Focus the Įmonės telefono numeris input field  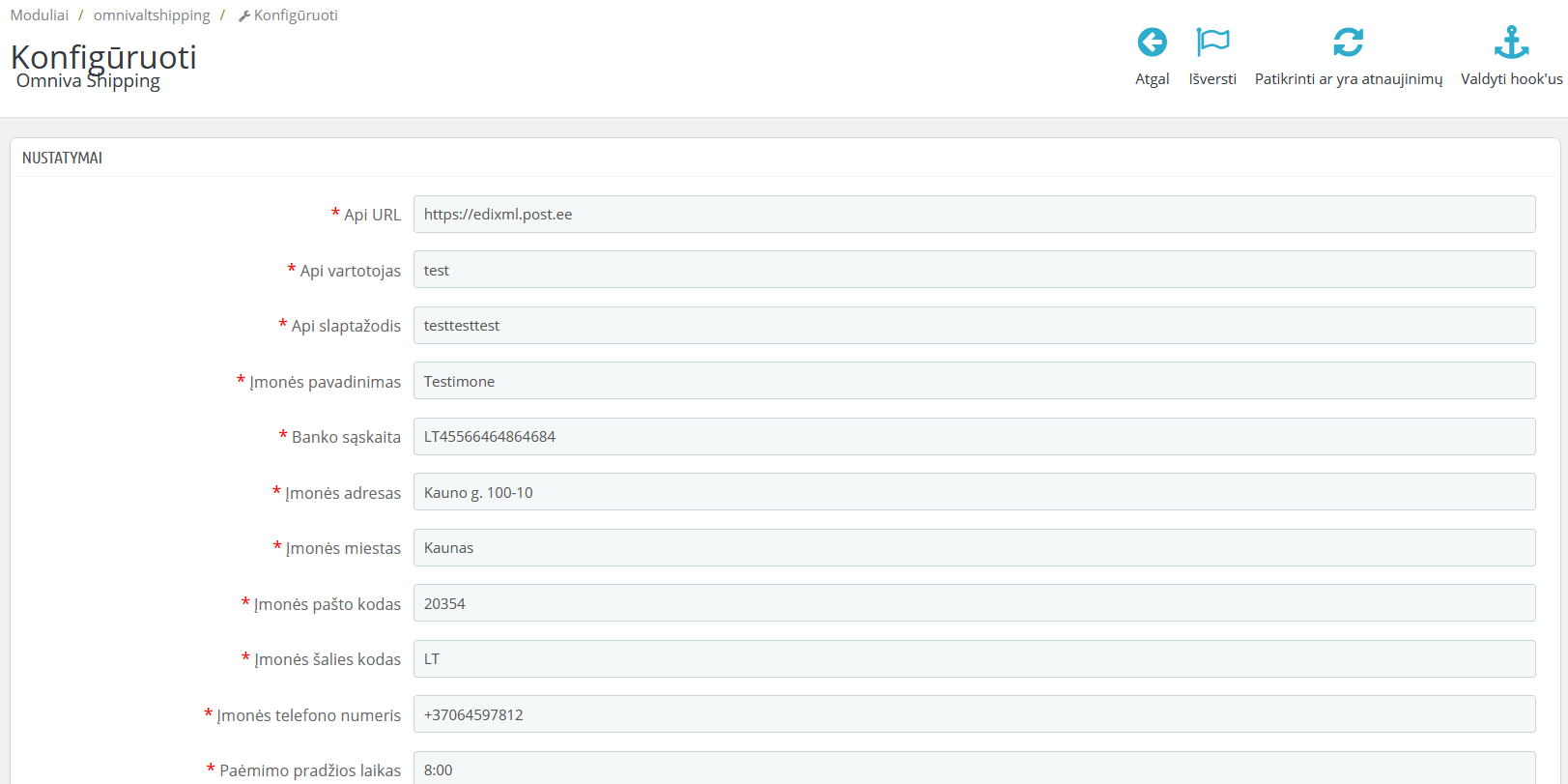coord(974,714)
